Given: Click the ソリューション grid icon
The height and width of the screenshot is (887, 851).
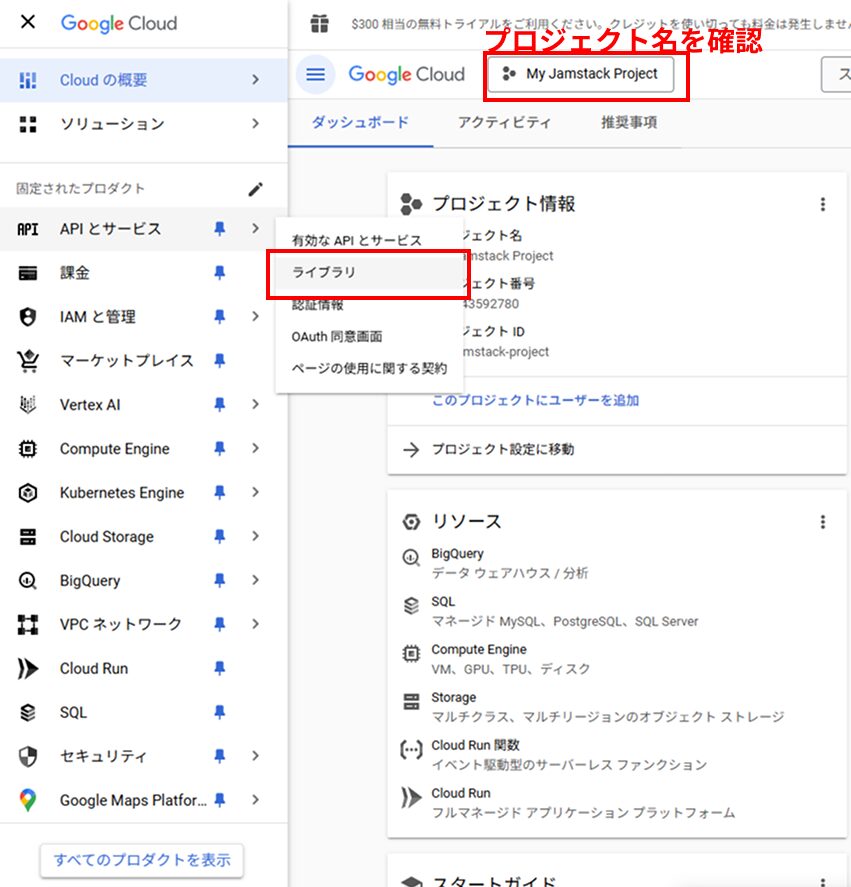Looking at the screenshot, I should [28, 124].
